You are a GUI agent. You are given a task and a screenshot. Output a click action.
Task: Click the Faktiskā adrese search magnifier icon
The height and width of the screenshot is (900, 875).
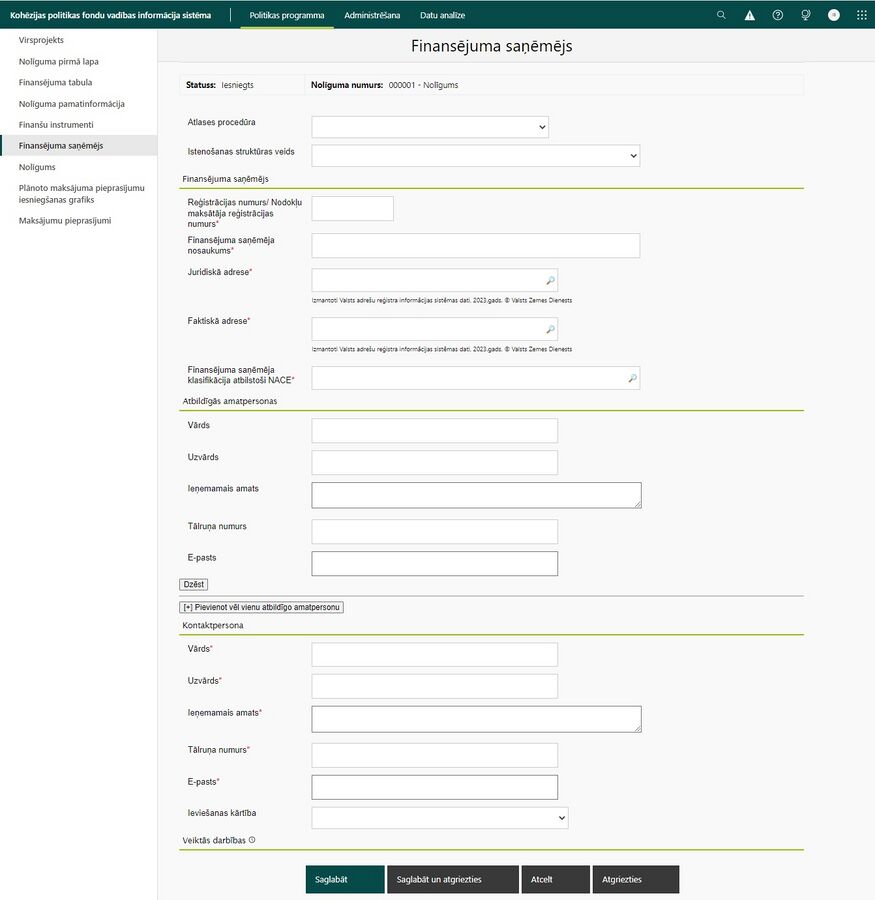(x=550, y=329)
